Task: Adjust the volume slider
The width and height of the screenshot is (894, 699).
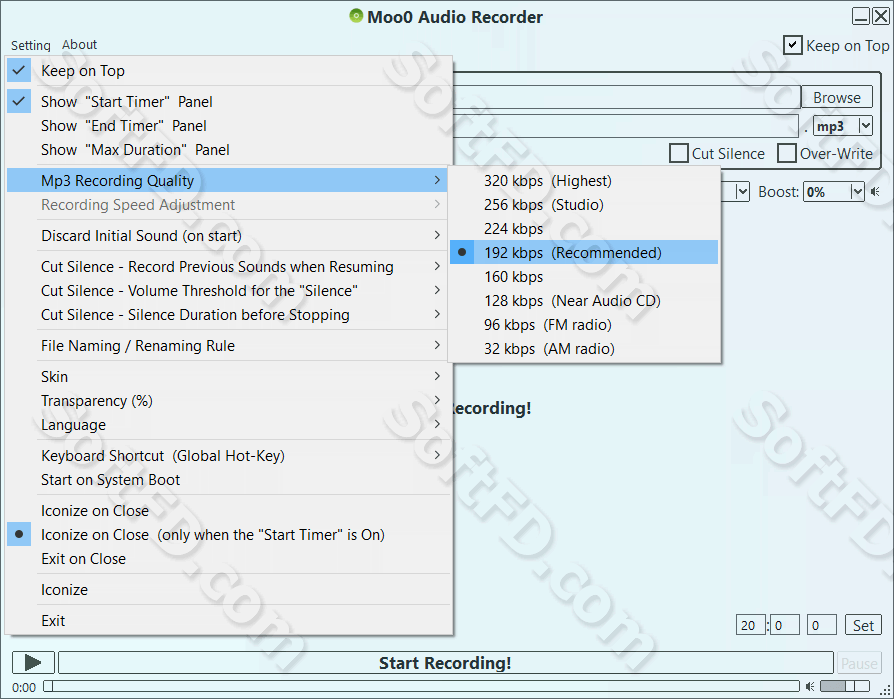Action: pyautogui.click(x=845, y=686)
